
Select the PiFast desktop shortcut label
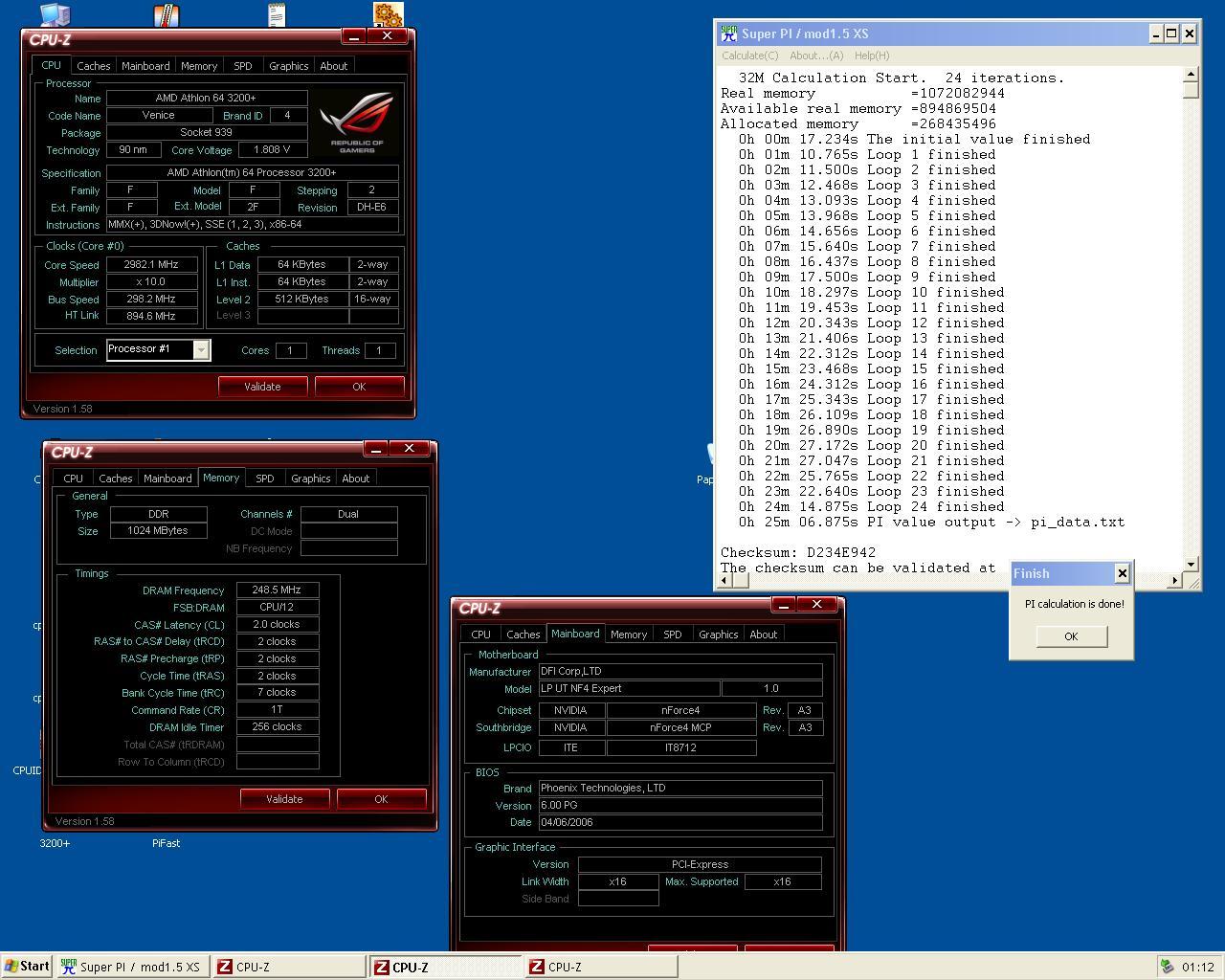point(166,843)
